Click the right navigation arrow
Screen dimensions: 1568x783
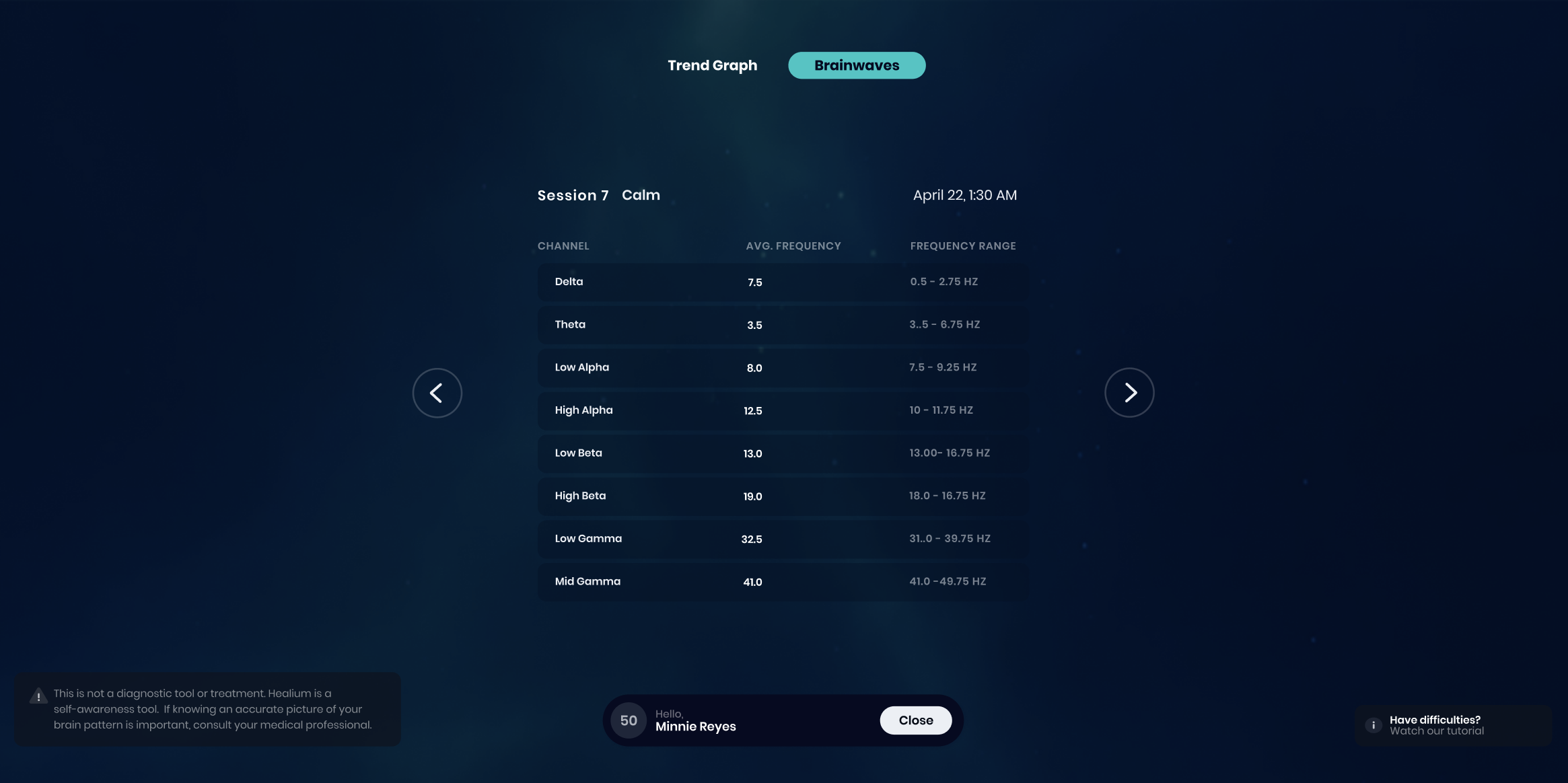pos(1129,392)
